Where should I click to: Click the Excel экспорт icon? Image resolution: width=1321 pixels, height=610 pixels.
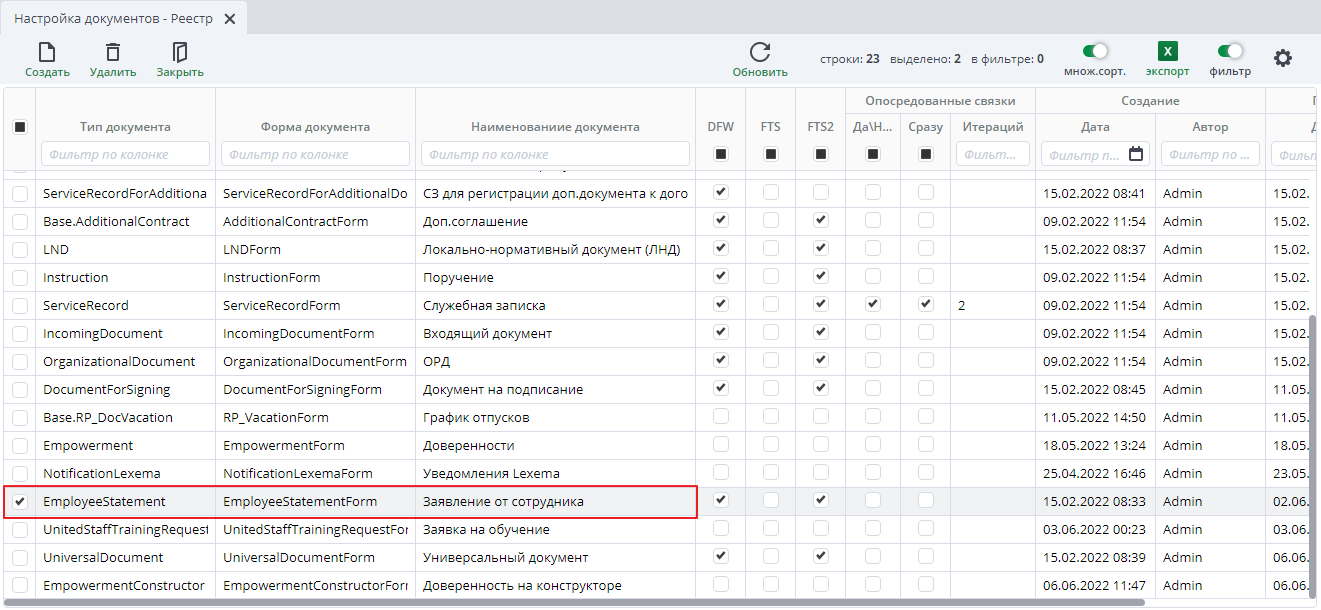coord(1167,52)
